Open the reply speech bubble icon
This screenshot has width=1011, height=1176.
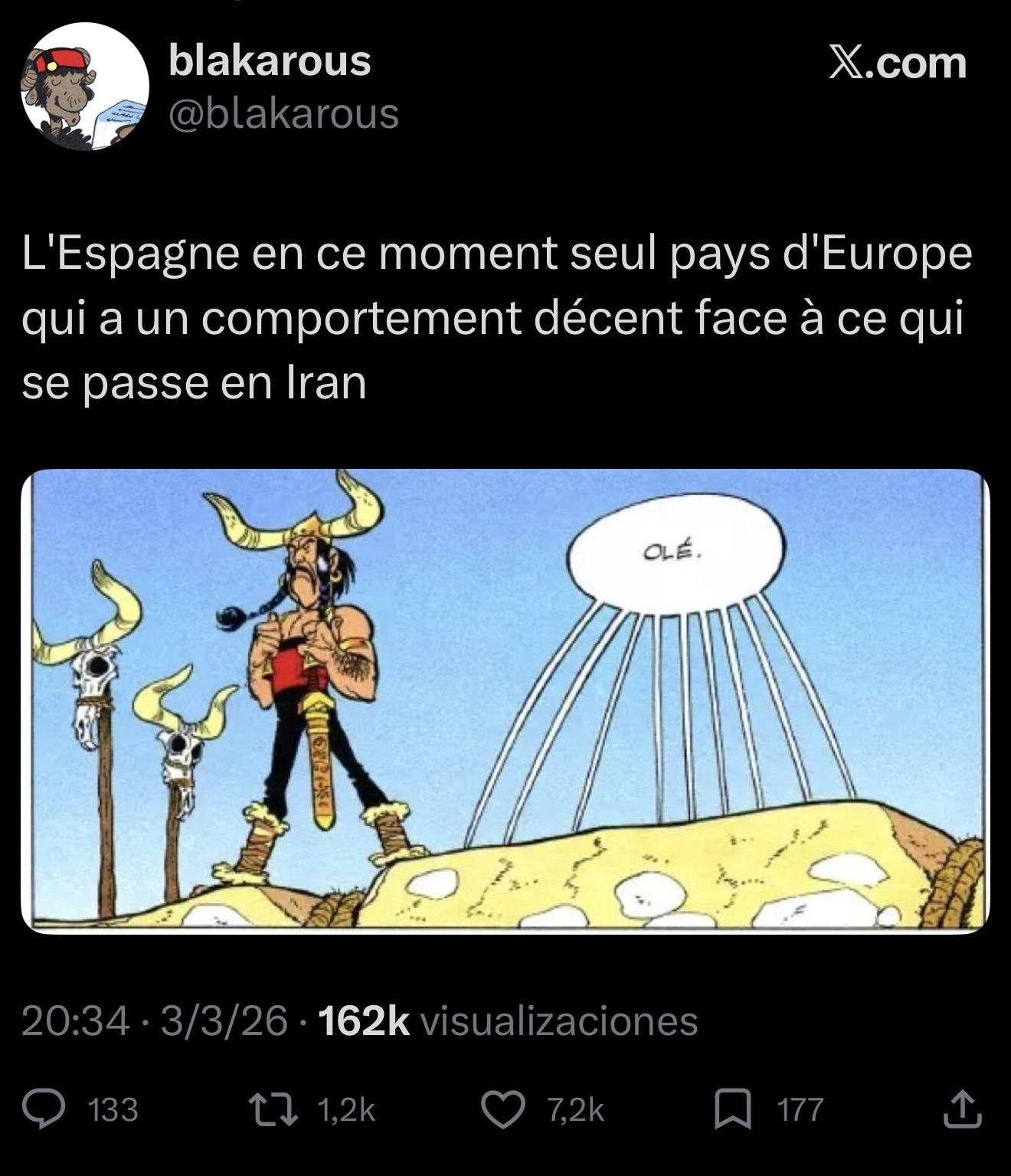coord(43,1110)
